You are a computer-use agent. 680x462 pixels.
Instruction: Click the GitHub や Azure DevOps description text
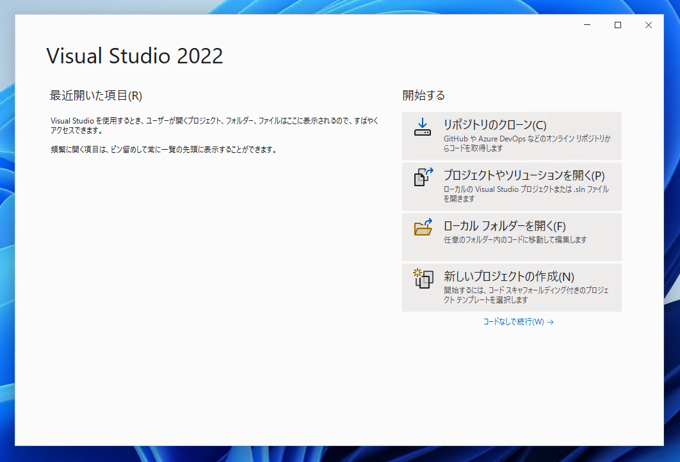point(527,144)
